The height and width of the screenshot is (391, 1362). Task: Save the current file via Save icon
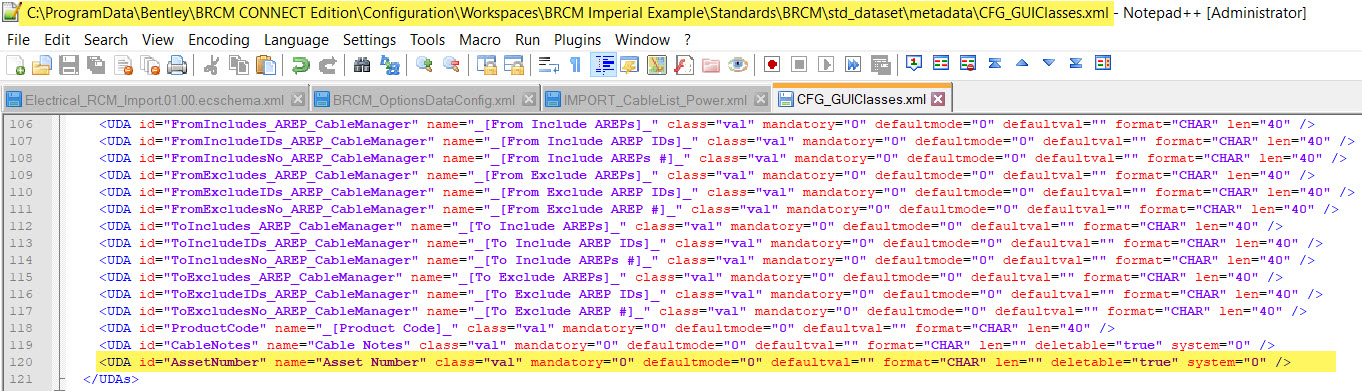(69, 65)
